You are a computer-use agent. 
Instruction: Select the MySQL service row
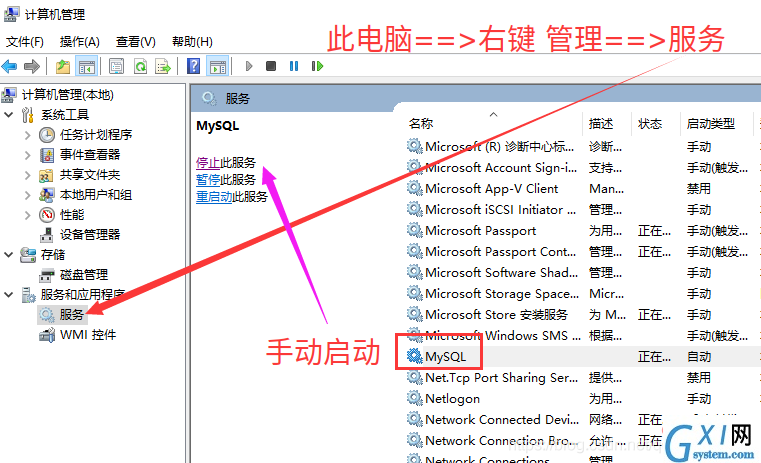pyautogui.click(x=582, y=357)
